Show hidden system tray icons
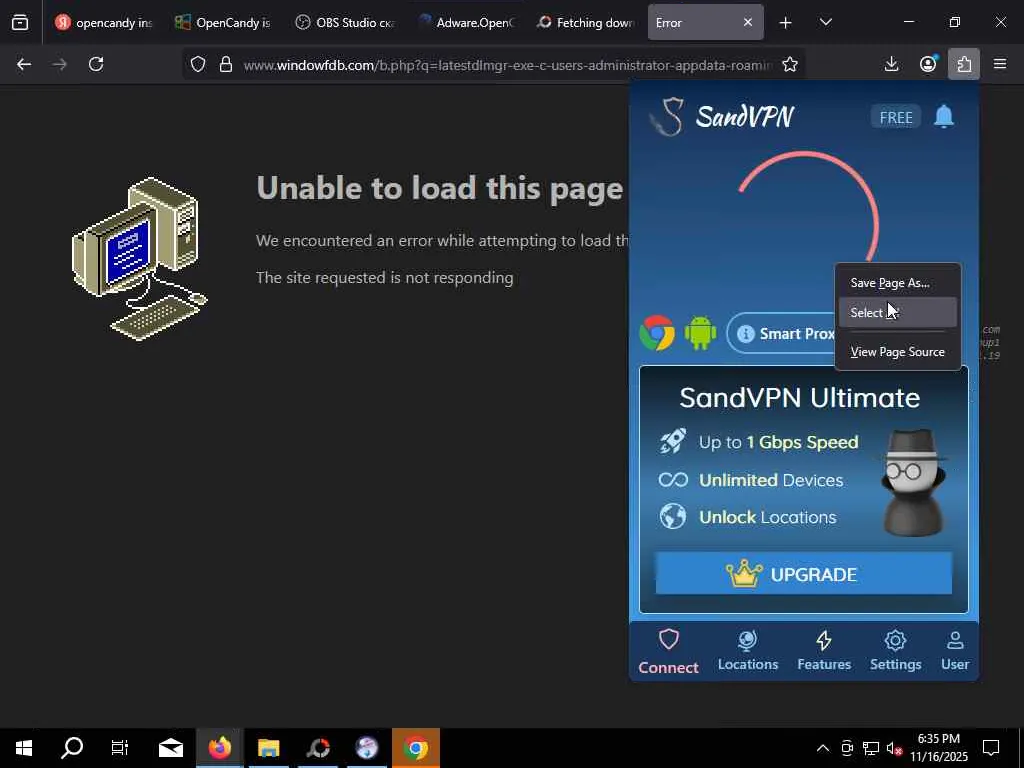1024x768 pixels. click(x=823, y=748)
